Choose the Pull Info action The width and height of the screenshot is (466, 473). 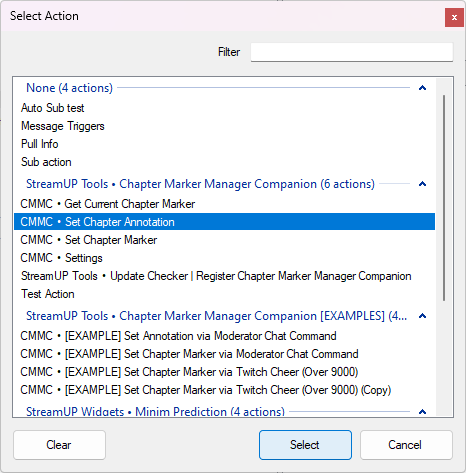[x=224, y=144]
